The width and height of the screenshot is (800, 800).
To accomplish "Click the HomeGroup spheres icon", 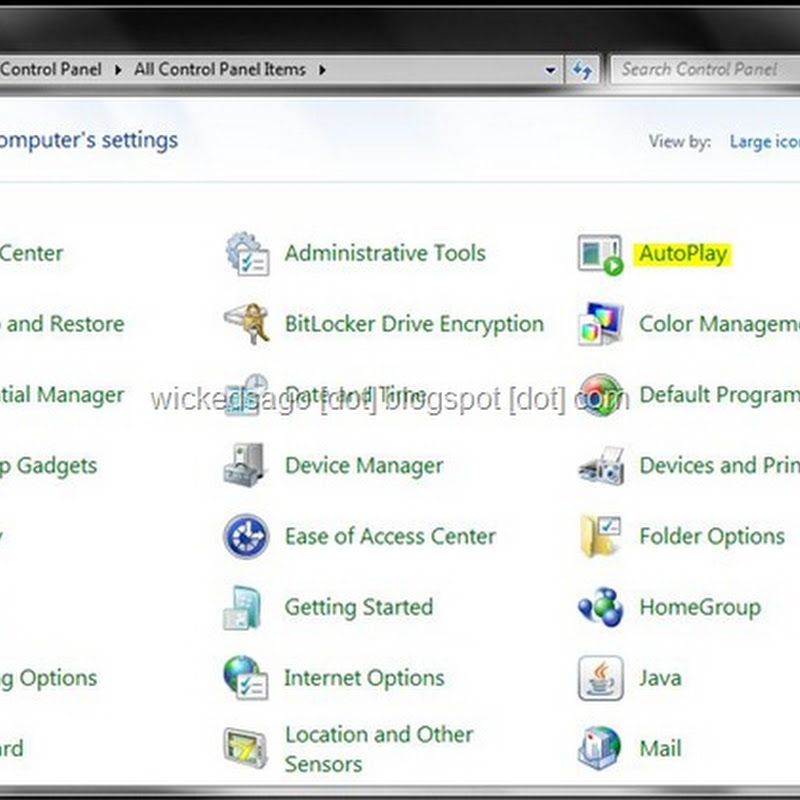I will pyautogui.click(x=601, y=607).
